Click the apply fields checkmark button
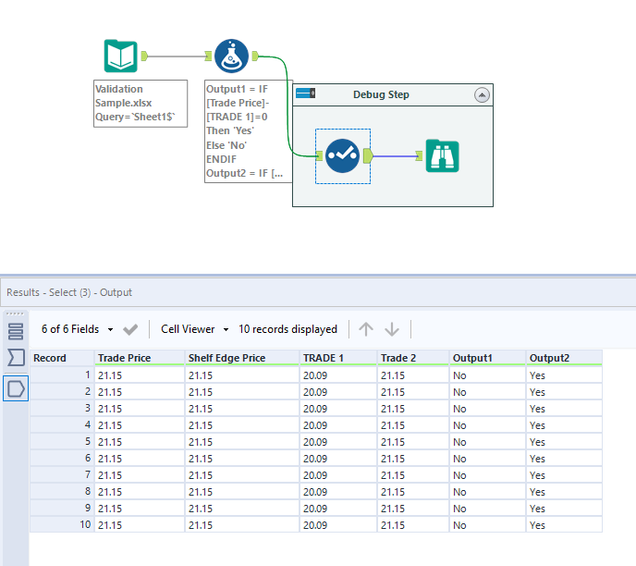The width and height of the screenshot is (636, 566). pyautogui.click(x=130, y=329)
